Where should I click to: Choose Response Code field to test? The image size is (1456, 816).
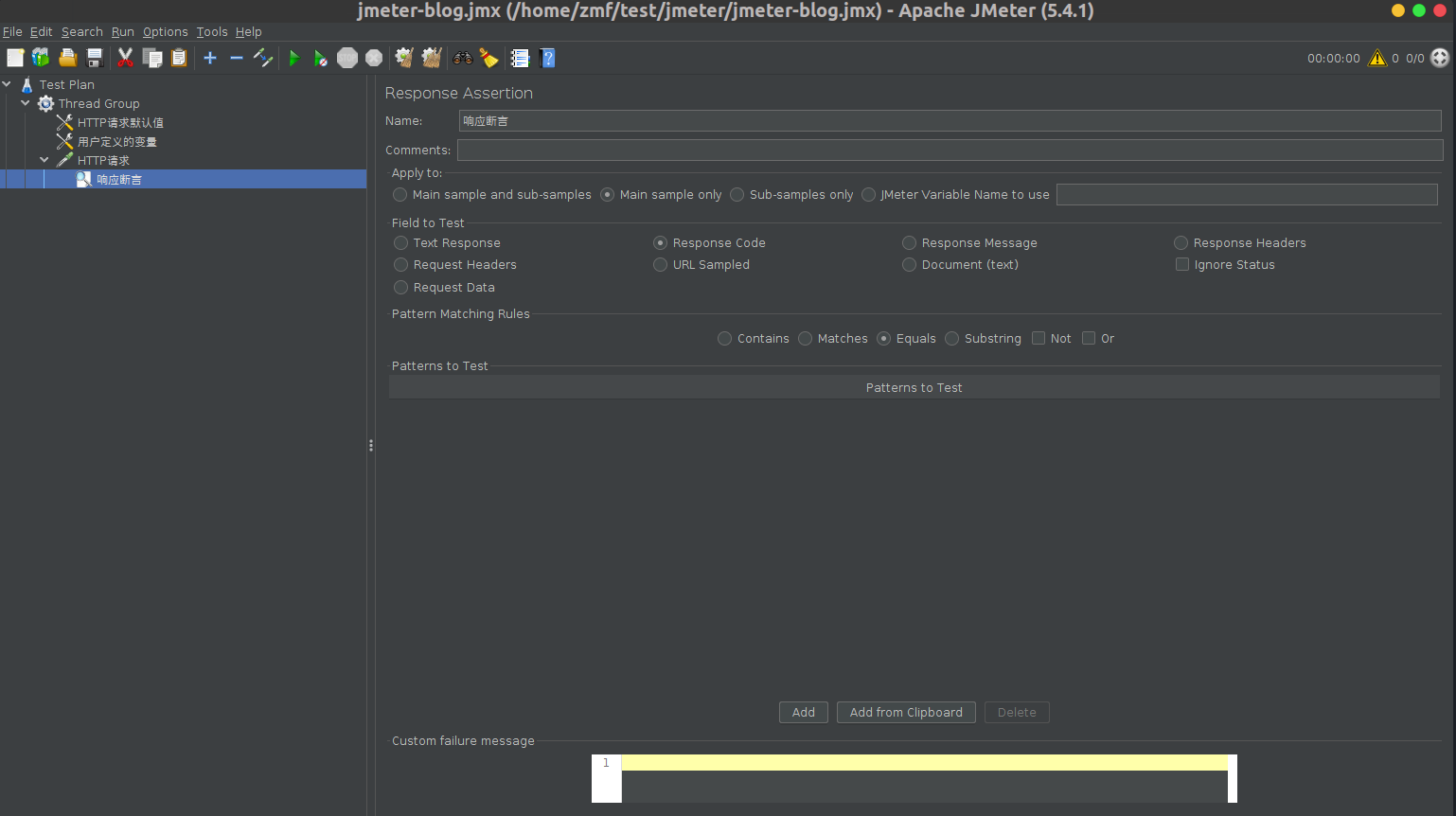click(710, 243)
